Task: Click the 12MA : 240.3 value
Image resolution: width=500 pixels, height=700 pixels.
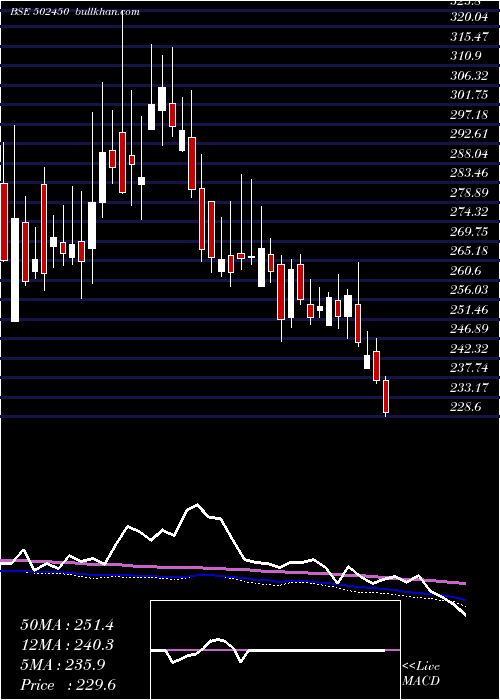Action: tap(67, 645)
